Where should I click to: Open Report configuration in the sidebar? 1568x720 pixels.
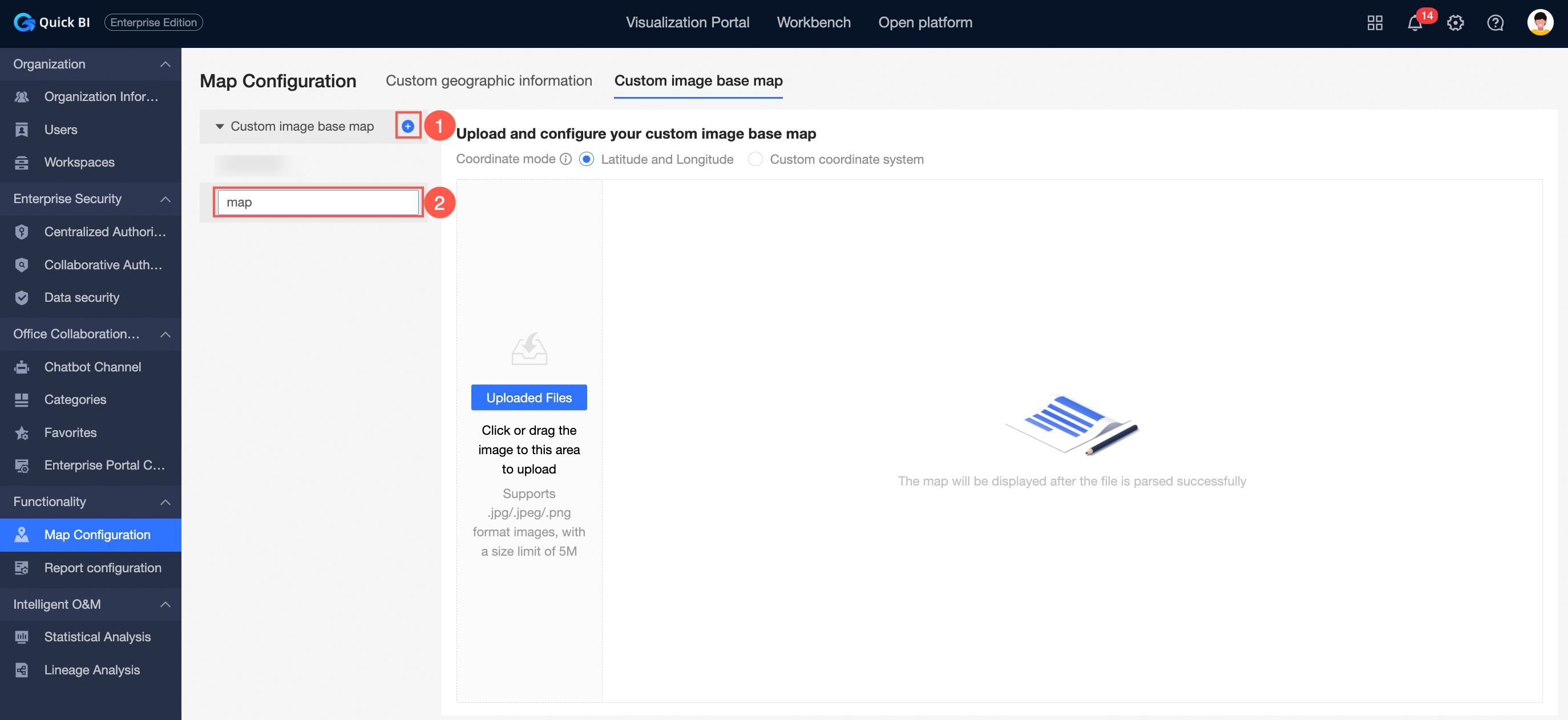click(x=102, y=567)
